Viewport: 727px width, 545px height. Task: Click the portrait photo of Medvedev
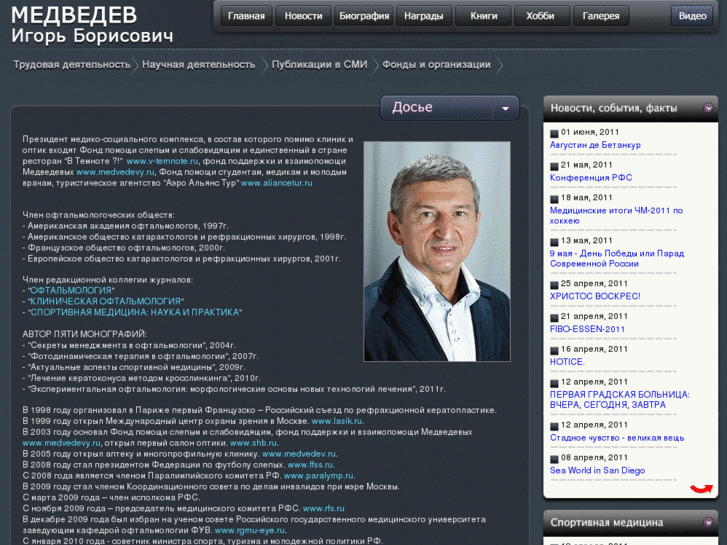click(437, 251)
